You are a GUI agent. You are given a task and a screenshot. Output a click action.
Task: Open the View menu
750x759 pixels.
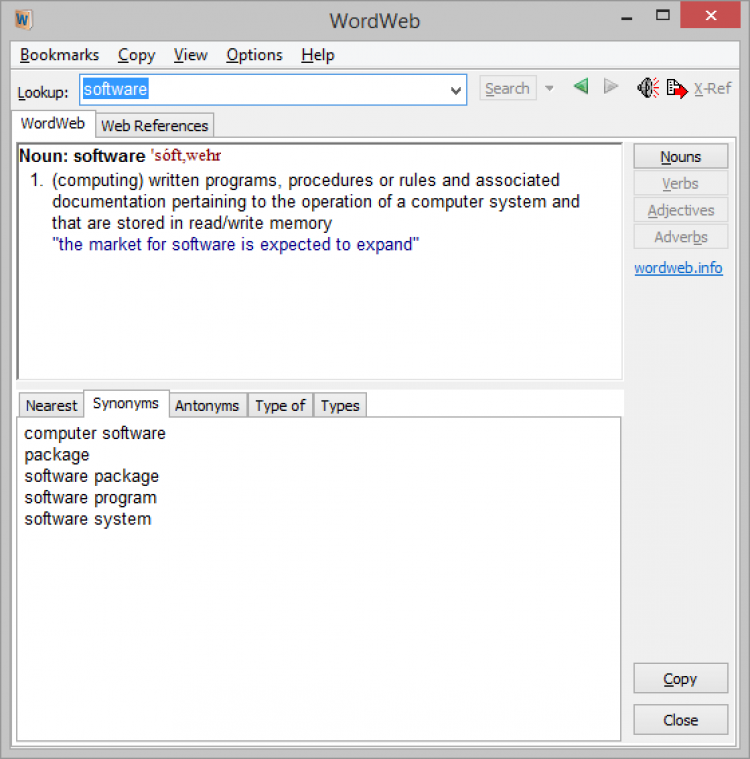[x=191, y=55]
